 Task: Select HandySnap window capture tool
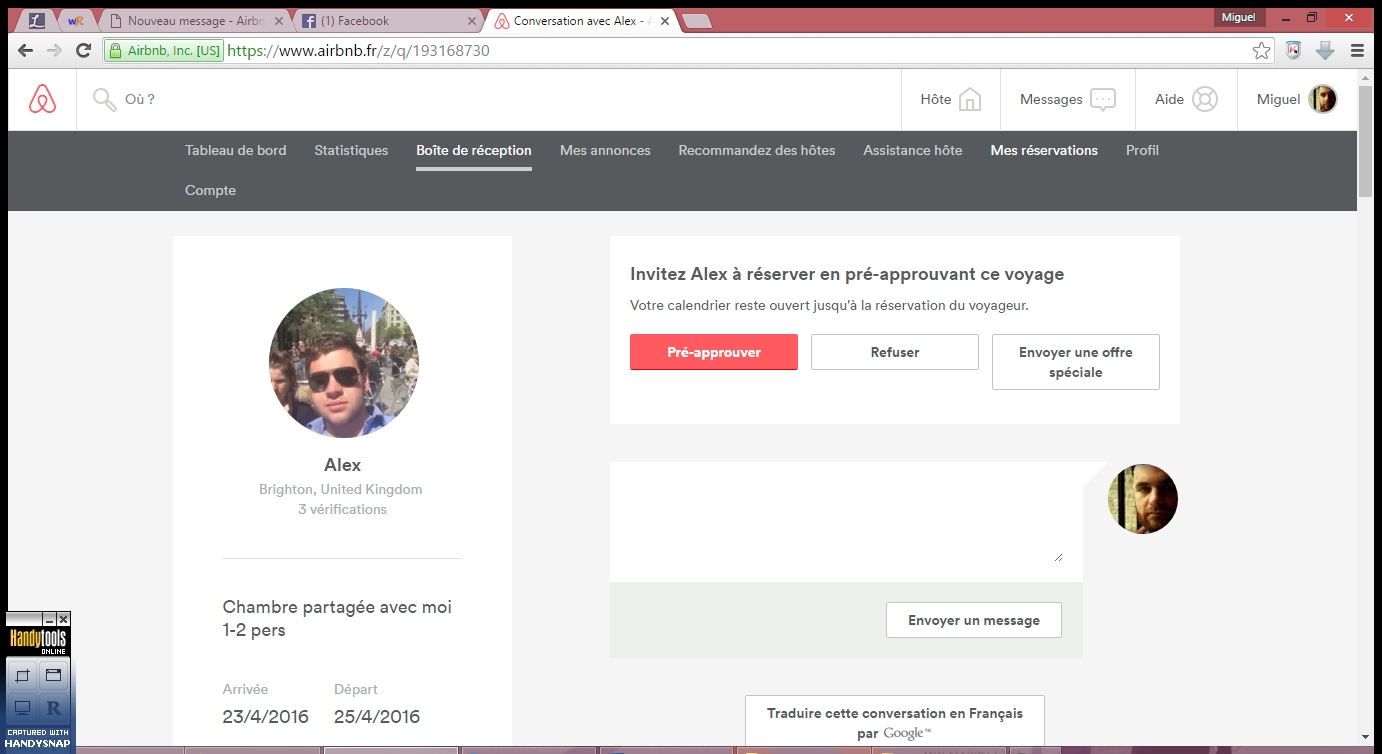pos(54,676)
